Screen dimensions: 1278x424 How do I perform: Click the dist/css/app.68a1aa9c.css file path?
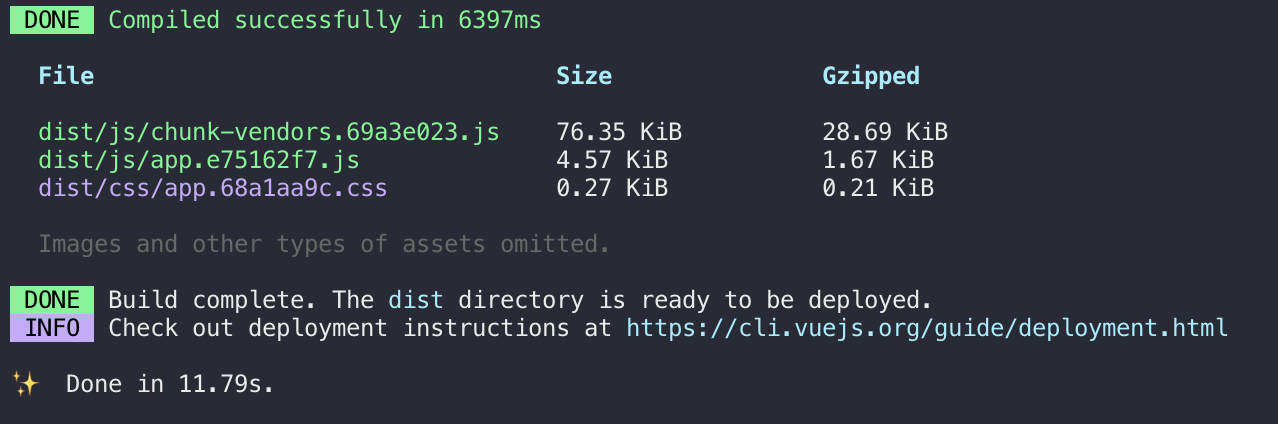pos(212,188)
